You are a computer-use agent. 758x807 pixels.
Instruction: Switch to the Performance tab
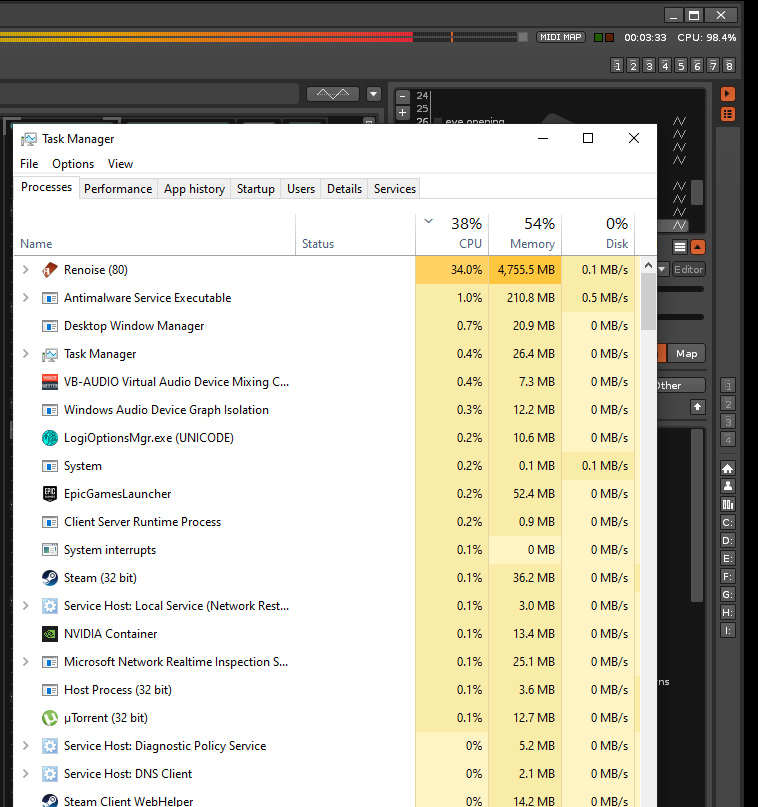118,189
